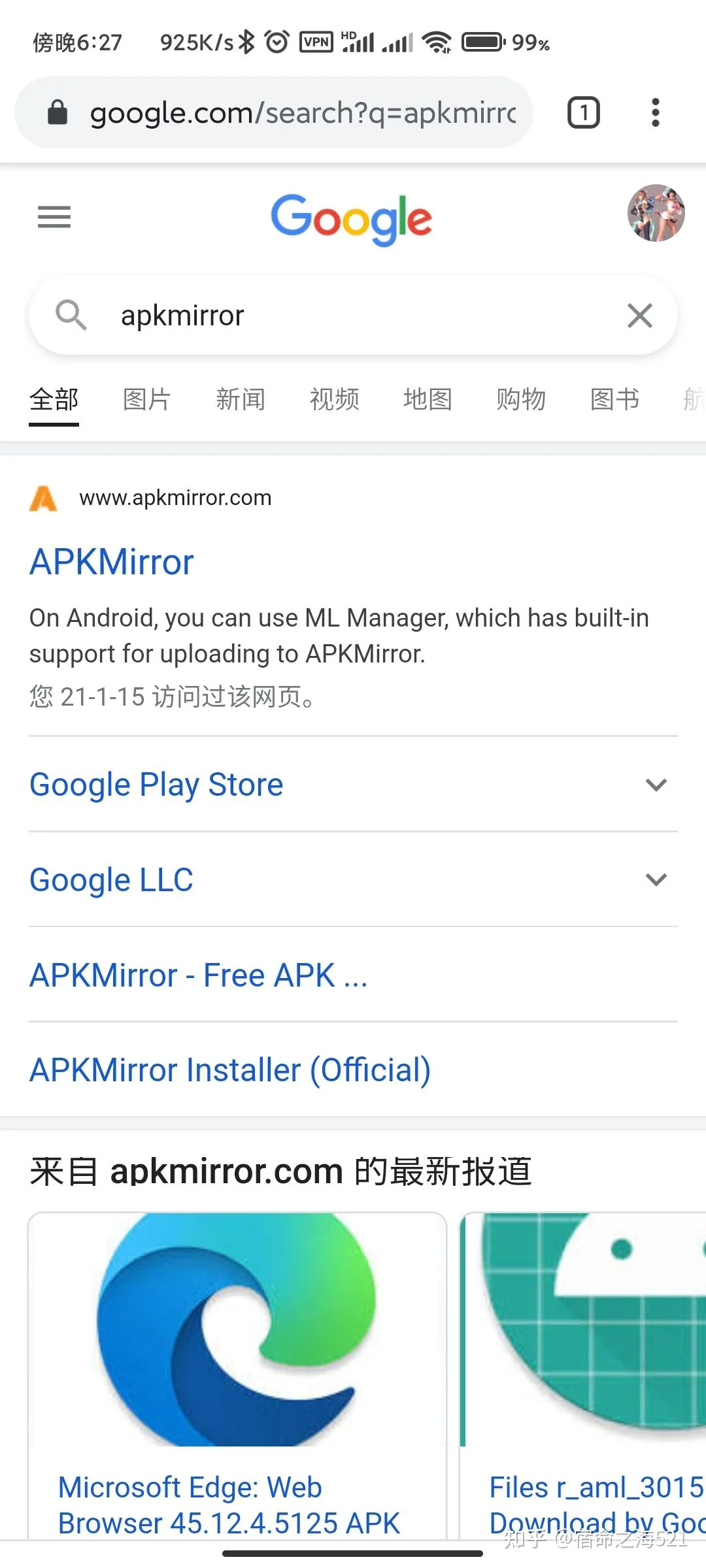This screenshot has width=706, height=1568.
Task: Tap the URL address bar
Action: point(302,112)
